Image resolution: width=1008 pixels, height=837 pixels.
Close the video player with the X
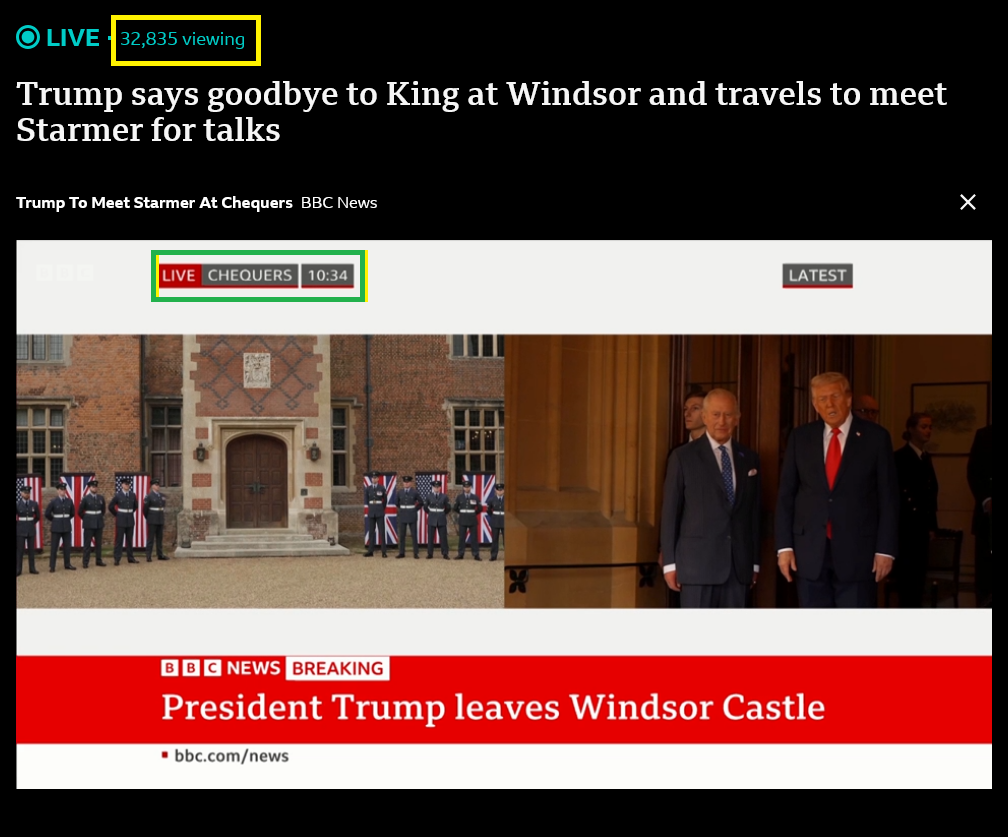968,202
